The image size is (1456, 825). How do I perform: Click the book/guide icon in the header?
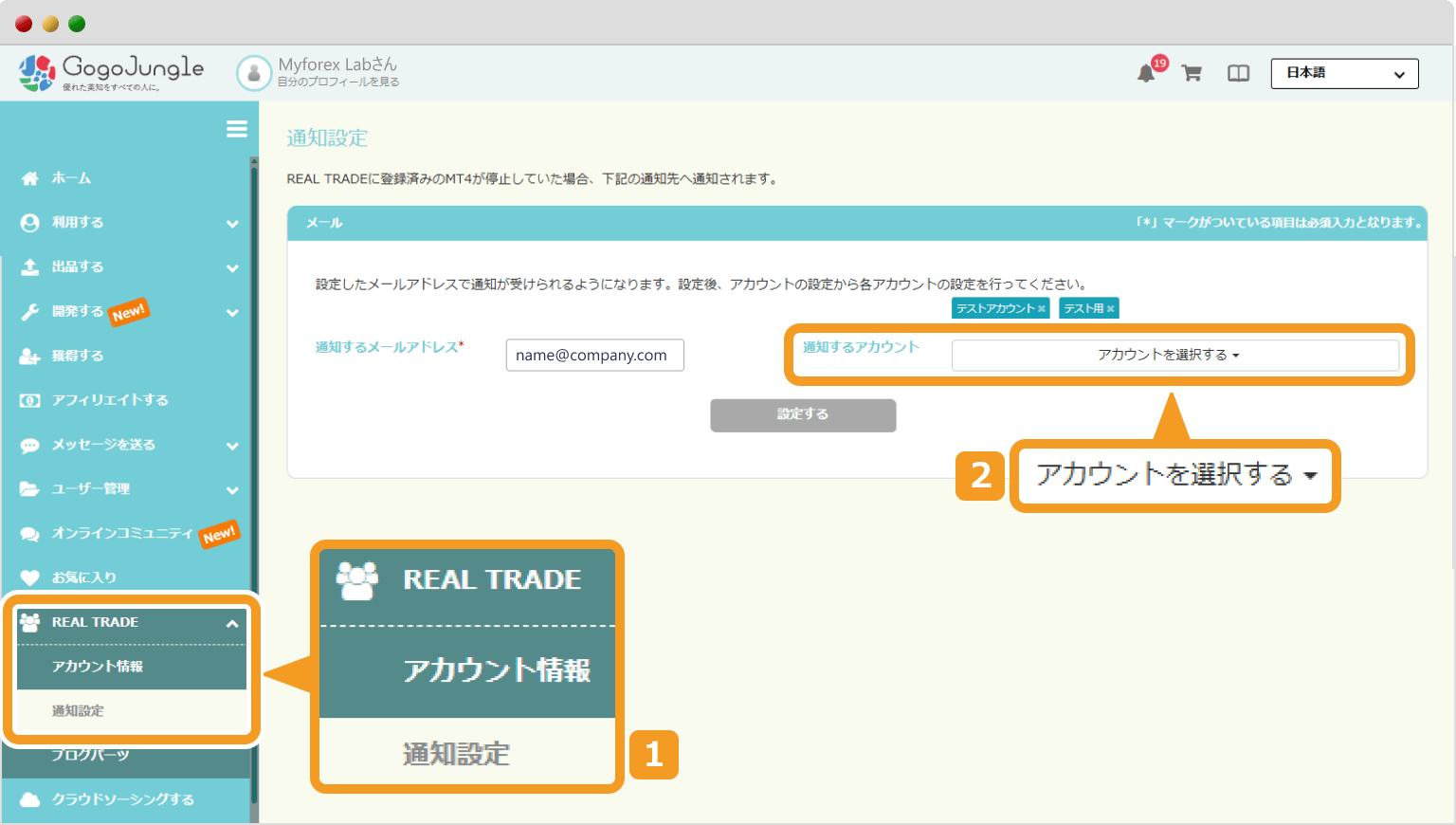[1238, 73]
